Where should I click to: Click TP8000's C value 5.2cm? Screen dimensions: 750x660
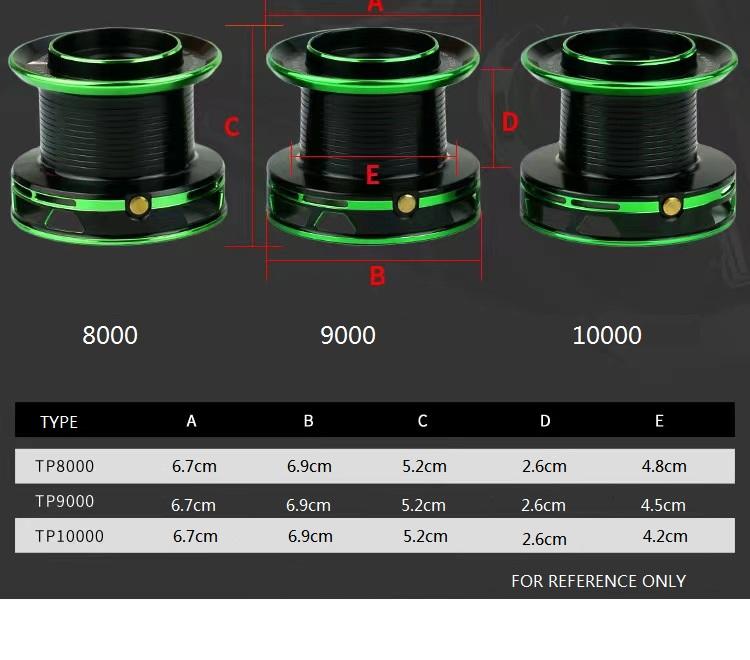point(424,466)
